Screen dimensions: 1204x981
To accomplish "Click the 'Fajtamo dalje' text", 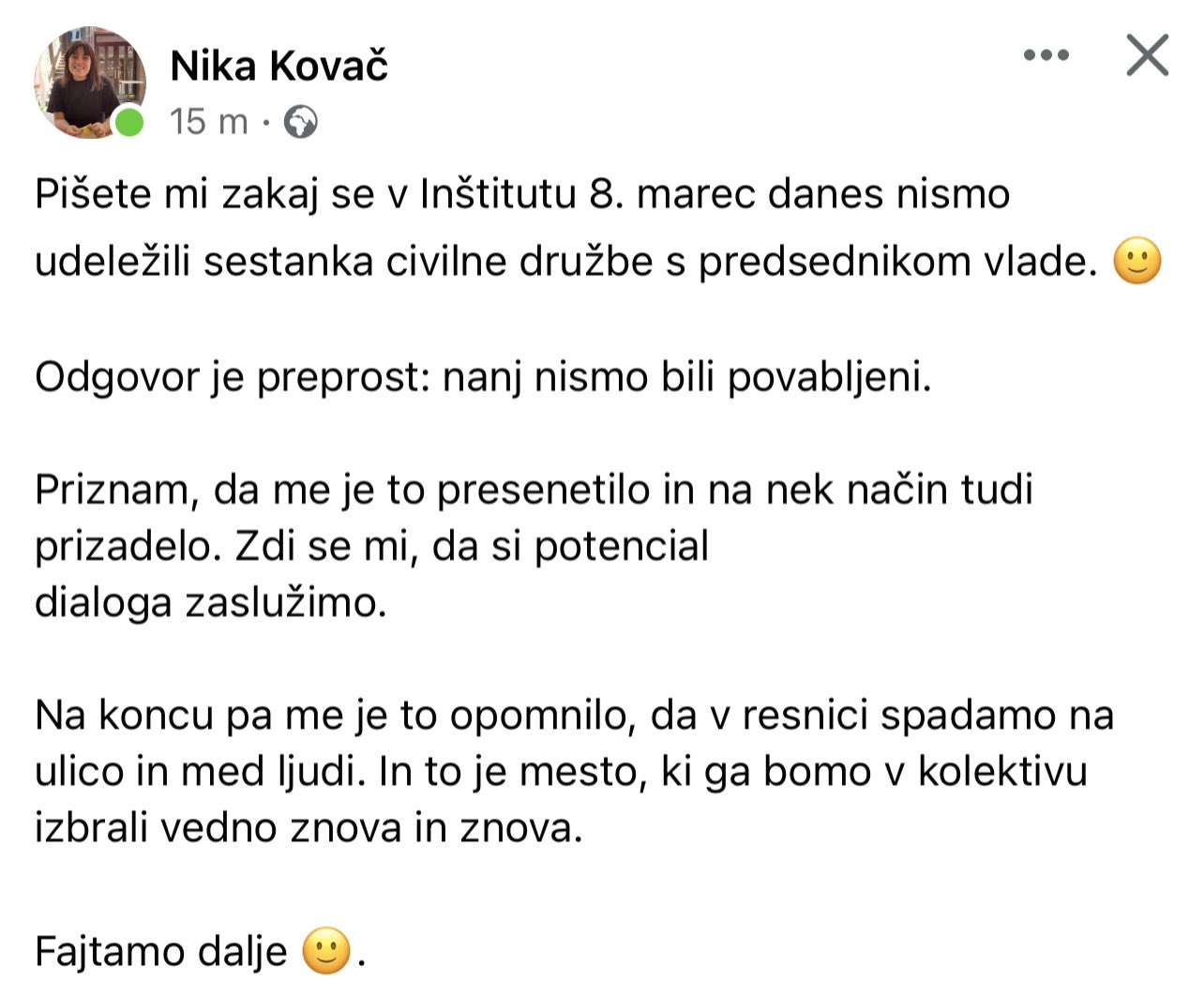I will pos(160,951).
